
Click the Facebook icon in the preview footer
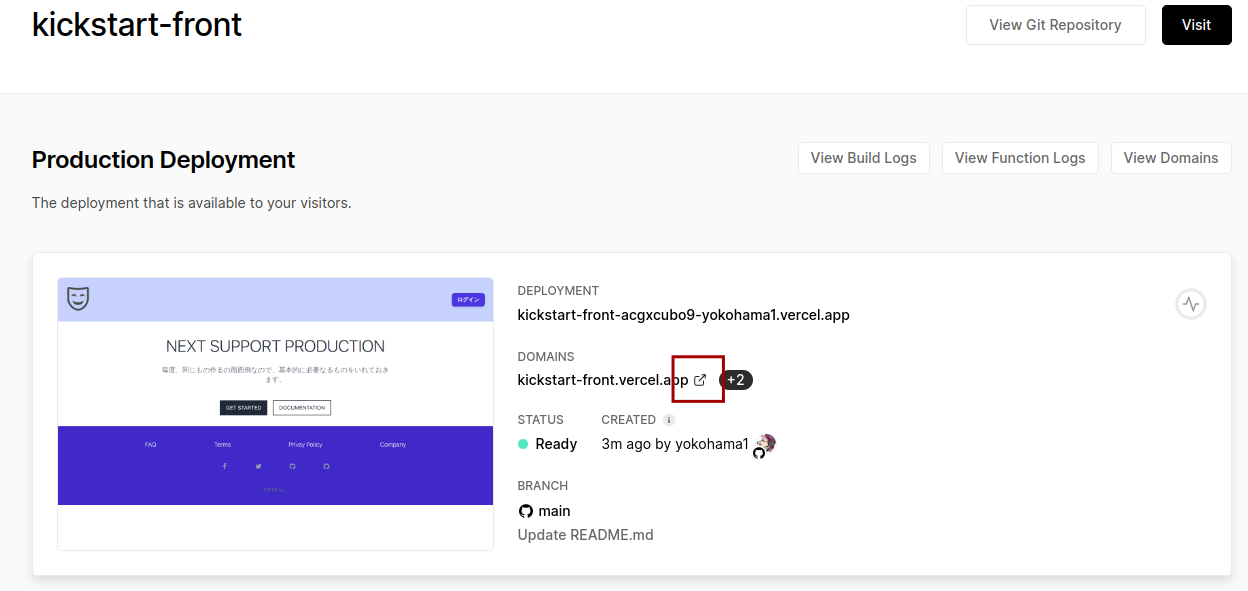(x=224, y=465)
